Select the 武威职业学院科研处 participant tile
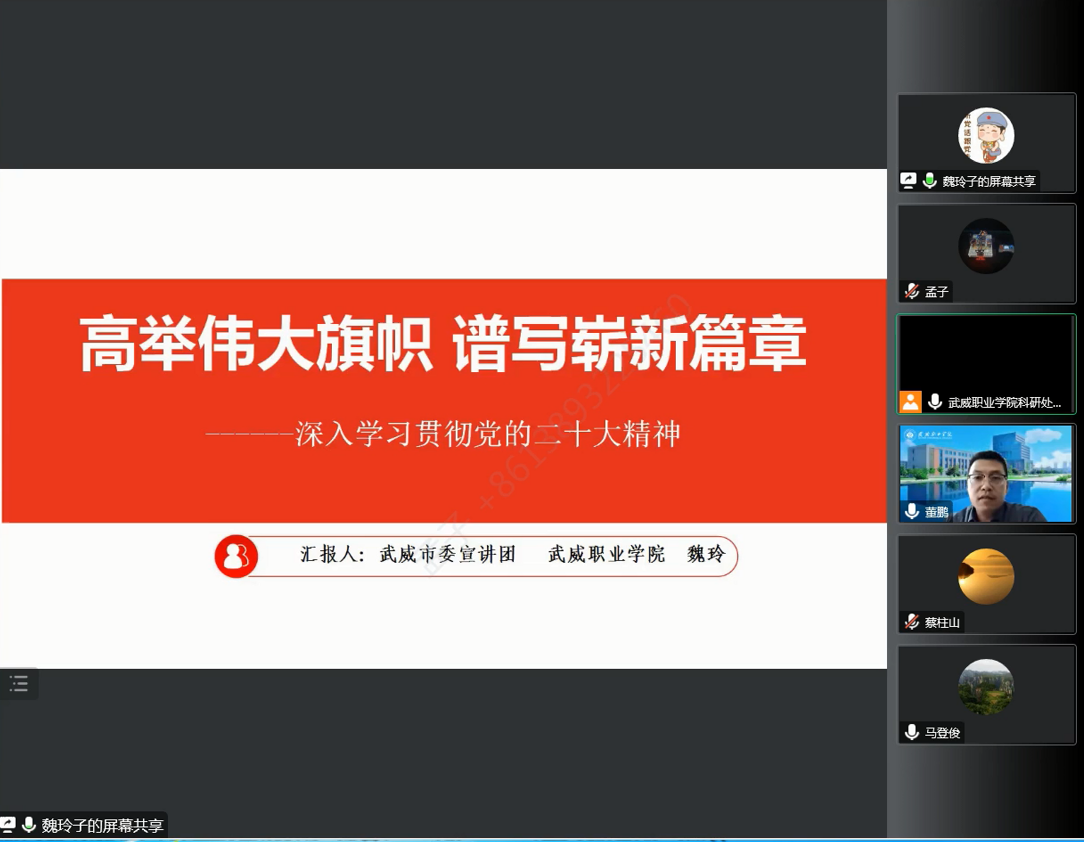The image size is (1084, 842). tap(986, 363)
